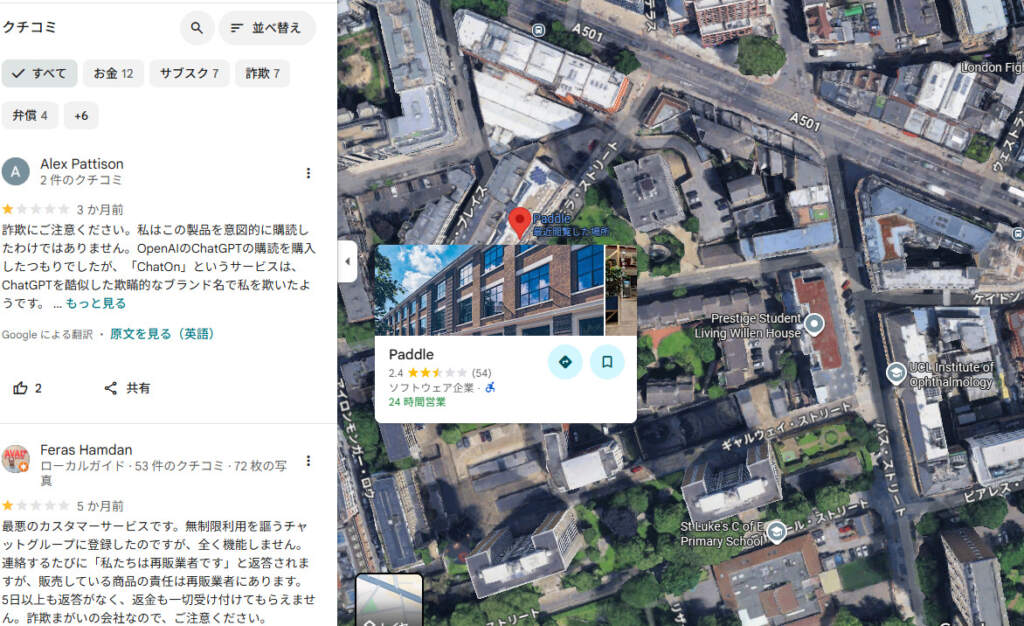Select St Luke's Primary School marker

tap(776, 532)
